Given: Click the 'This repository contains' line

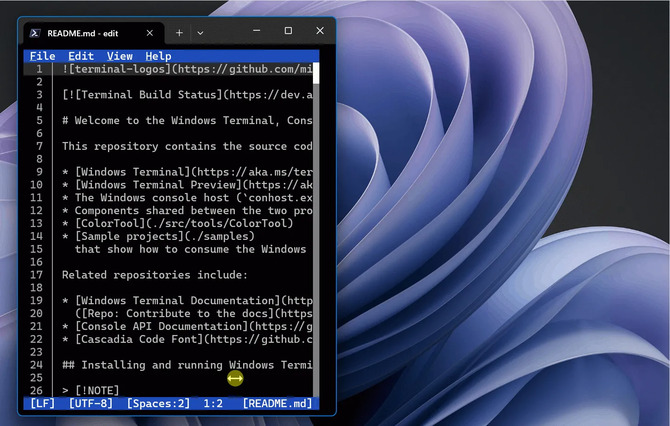Looking at the screenshot, I should coord(187,146).
